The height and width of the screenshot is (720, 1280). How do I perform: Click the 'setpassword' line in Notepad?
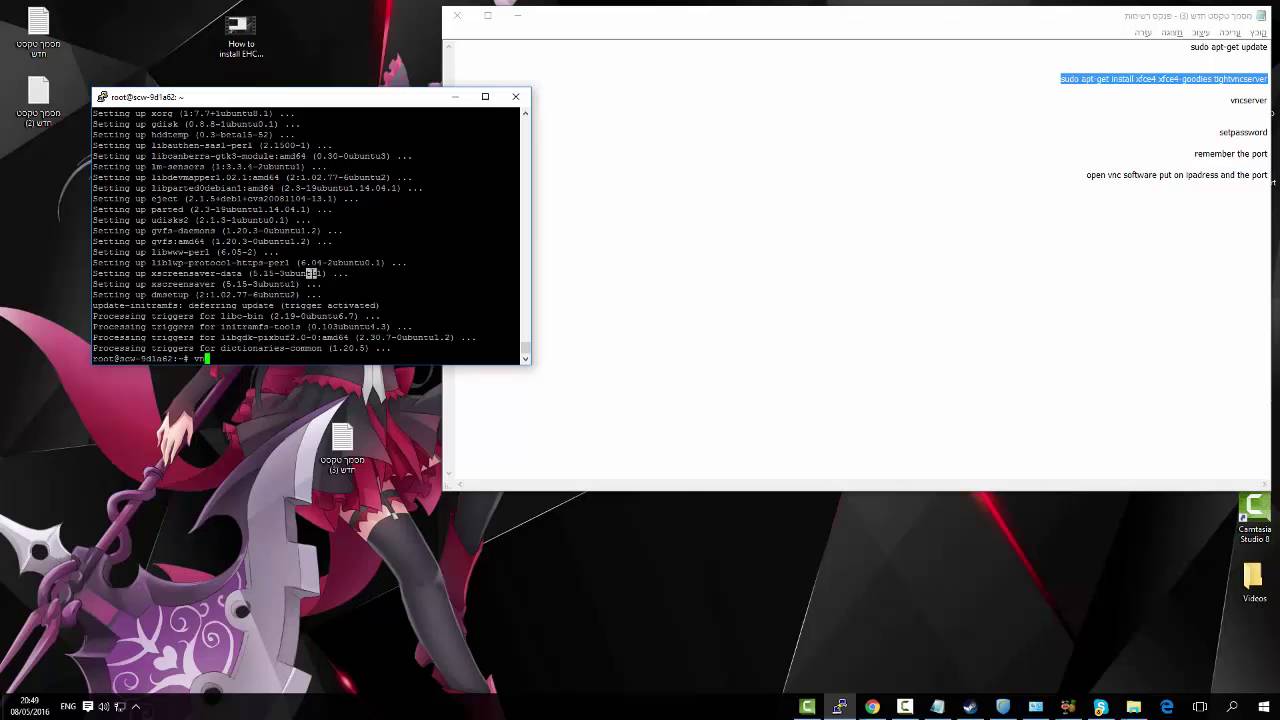click(1243, 132)
